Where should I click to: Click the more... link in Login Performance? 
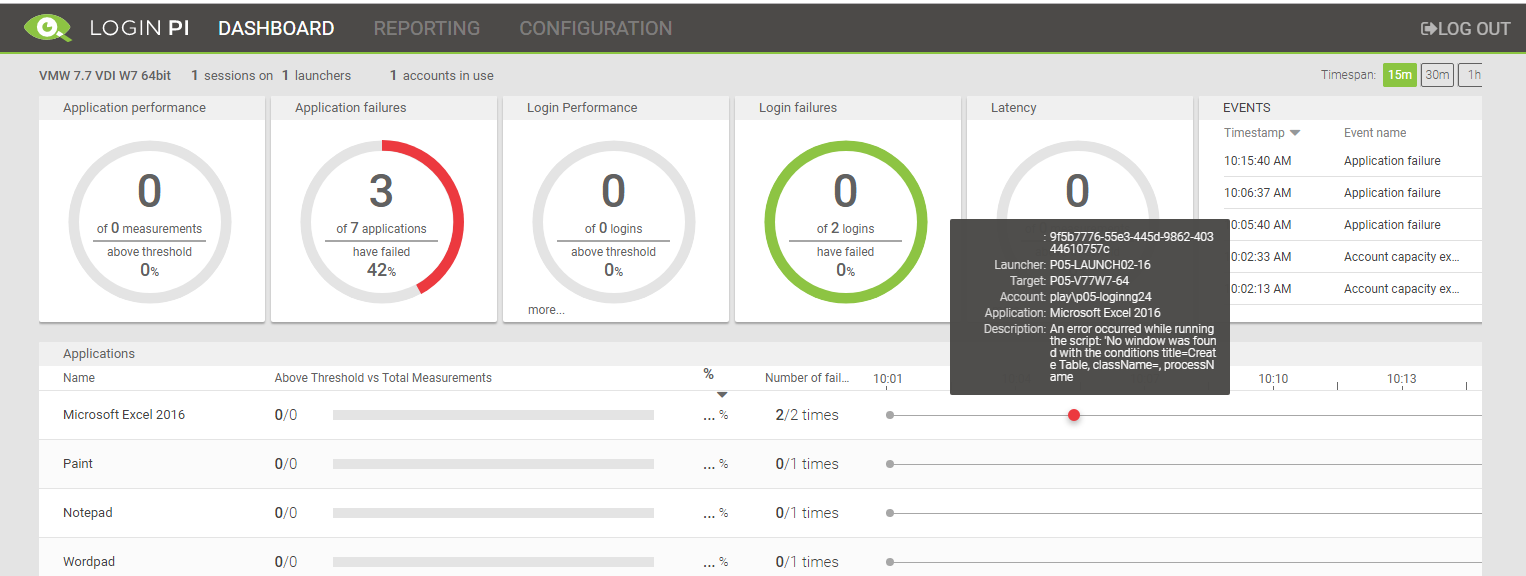click(x=546, y=310)
